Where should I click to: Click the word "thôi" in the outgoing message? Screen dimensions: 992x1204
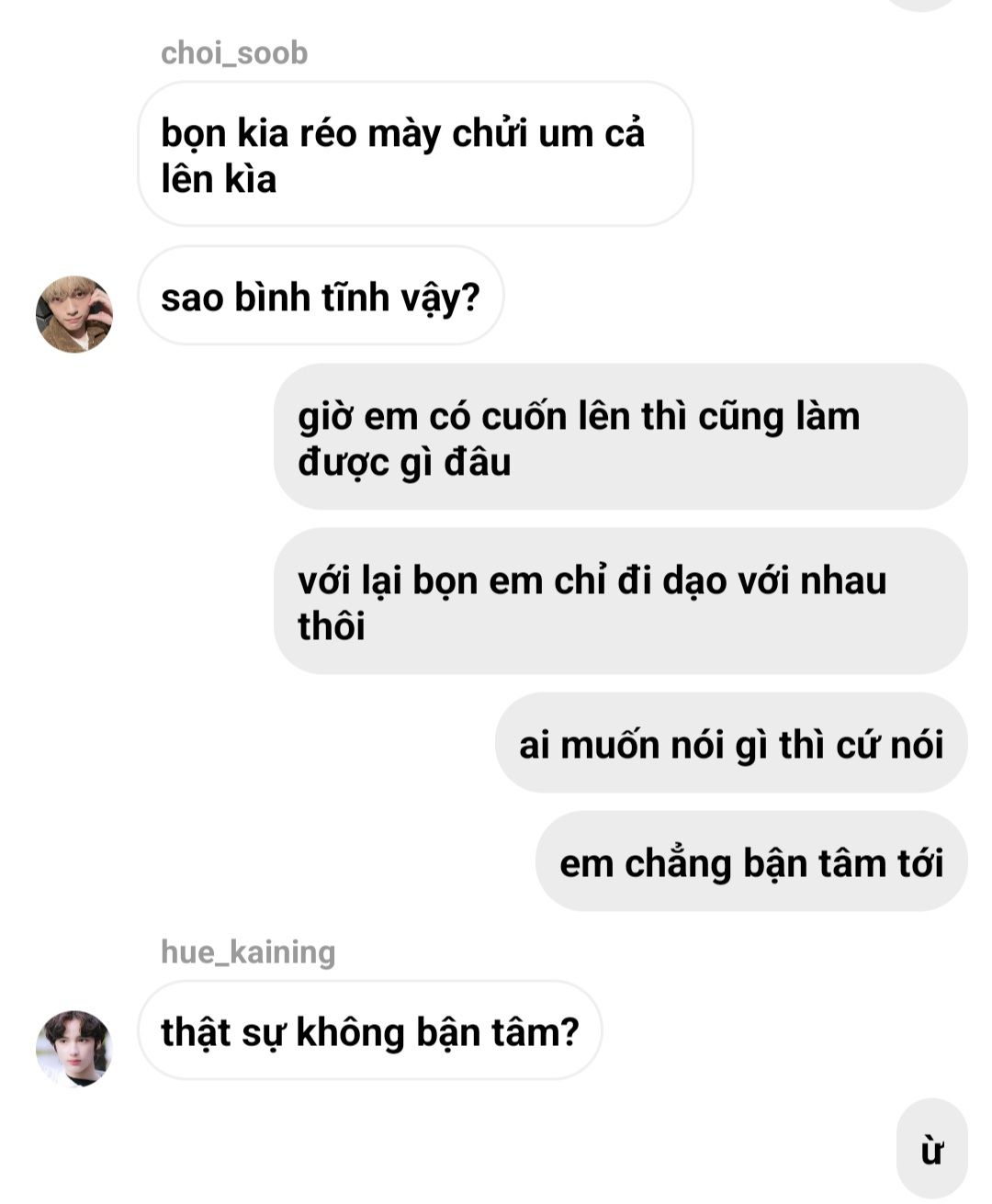point(332,626)
